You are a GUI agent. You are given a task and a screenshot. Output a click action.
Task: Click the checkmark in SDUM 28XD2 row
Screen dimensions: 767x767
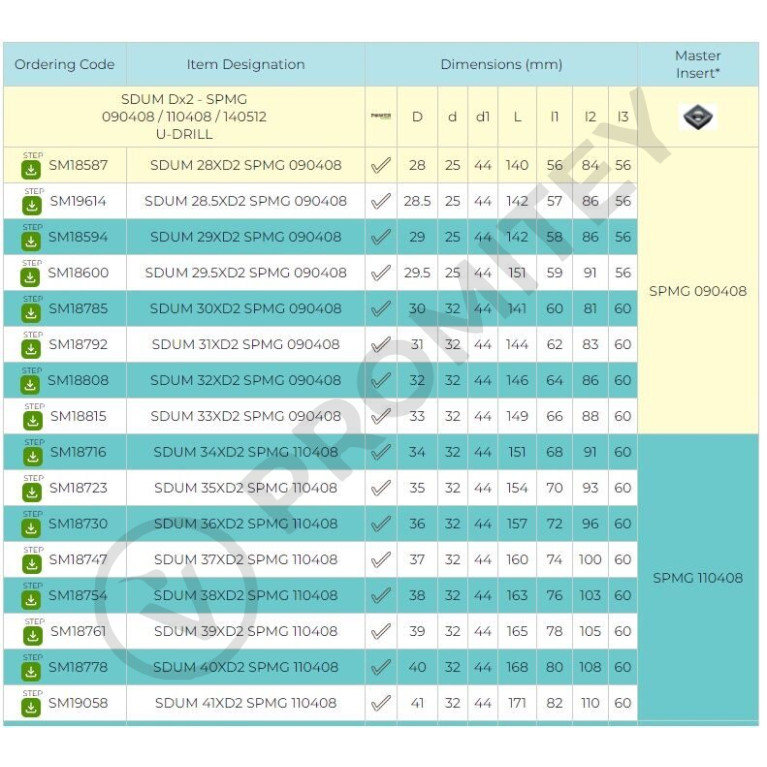381,165
